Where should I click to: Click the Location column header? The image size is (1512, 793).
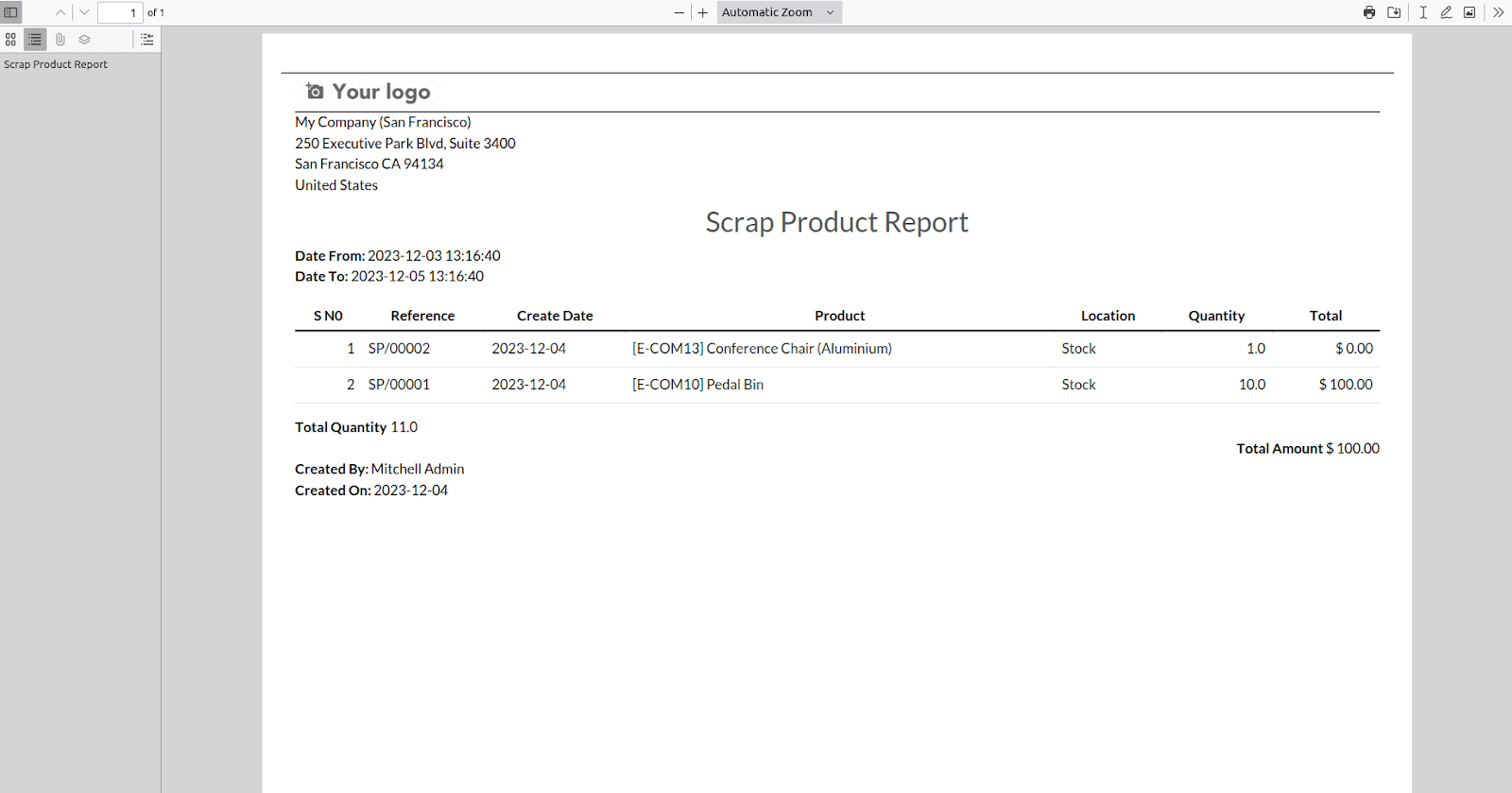click(1108, 316)
